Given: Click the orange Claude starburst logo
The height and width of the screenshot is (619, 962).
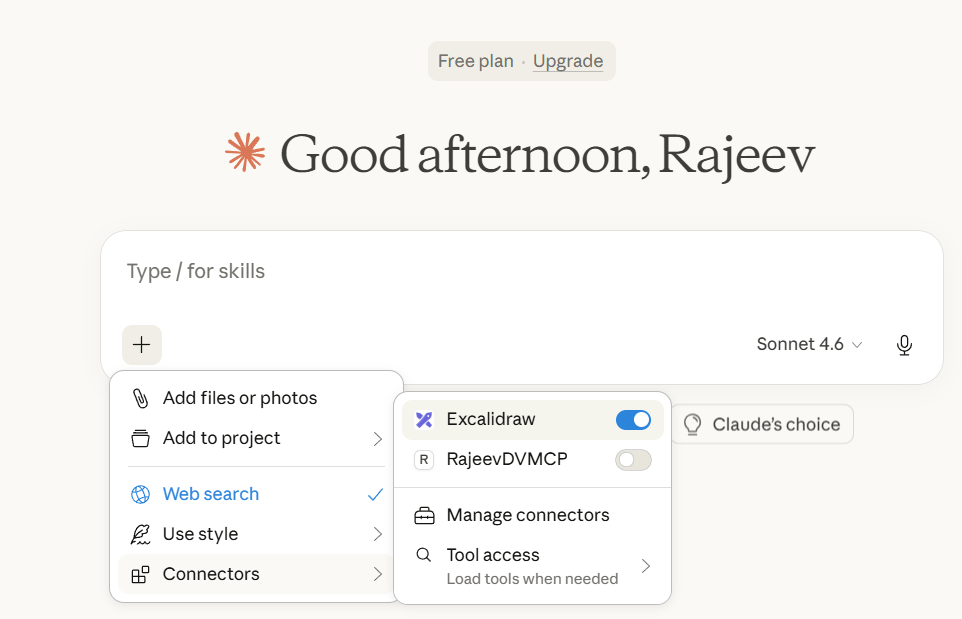Looking at the screenshot, I should [245, 153].
